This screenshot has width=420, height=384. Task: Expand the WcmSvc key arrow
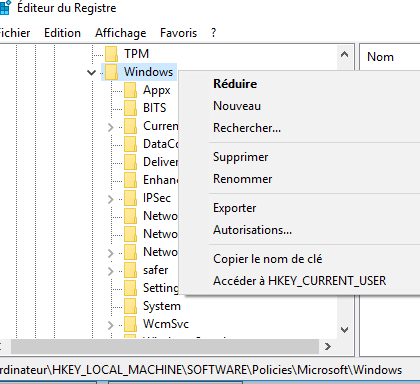[111, 325]
